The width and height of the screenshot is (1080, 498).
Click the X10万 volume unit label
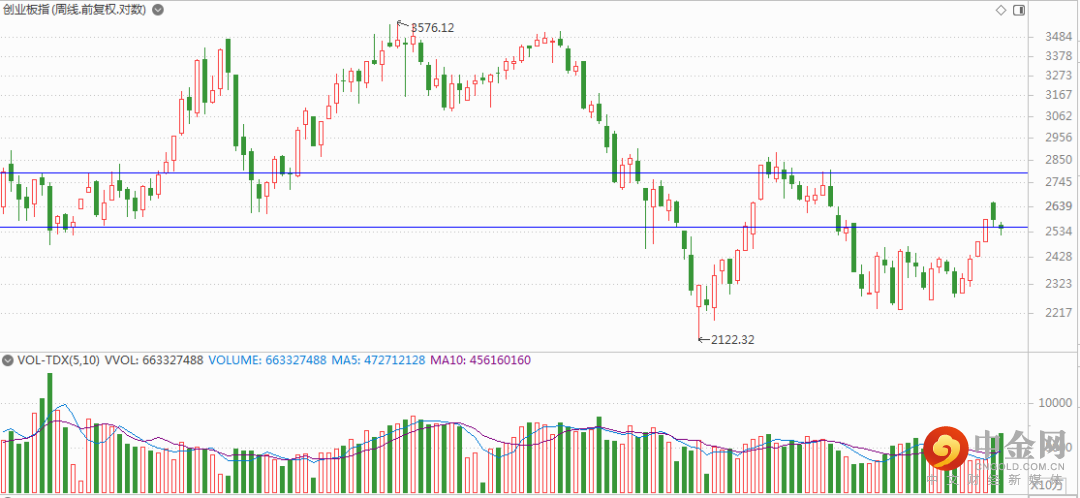[1048, 484]
